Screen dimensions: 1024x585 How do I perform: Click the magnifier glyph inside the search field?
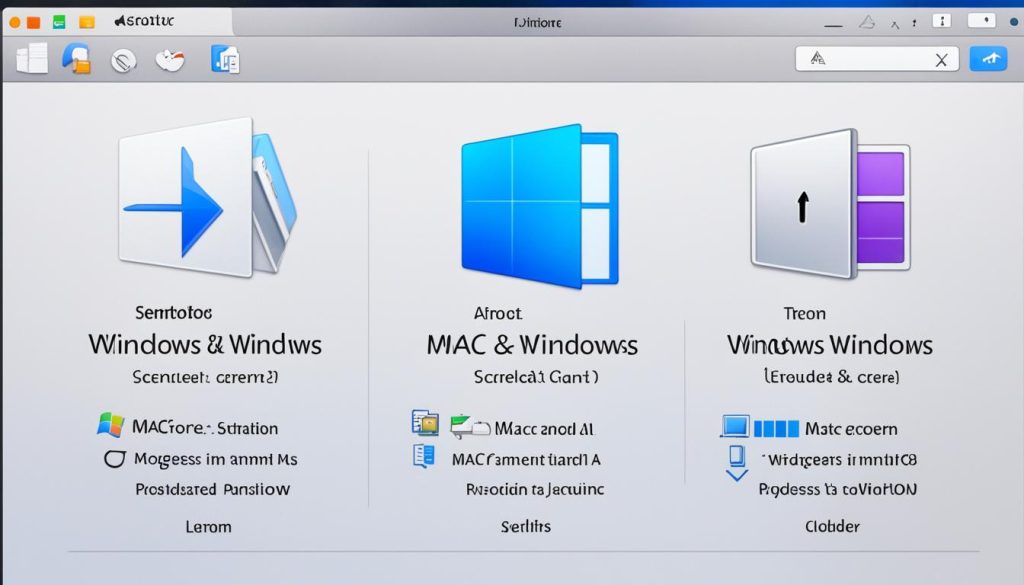tap(818, 59)
